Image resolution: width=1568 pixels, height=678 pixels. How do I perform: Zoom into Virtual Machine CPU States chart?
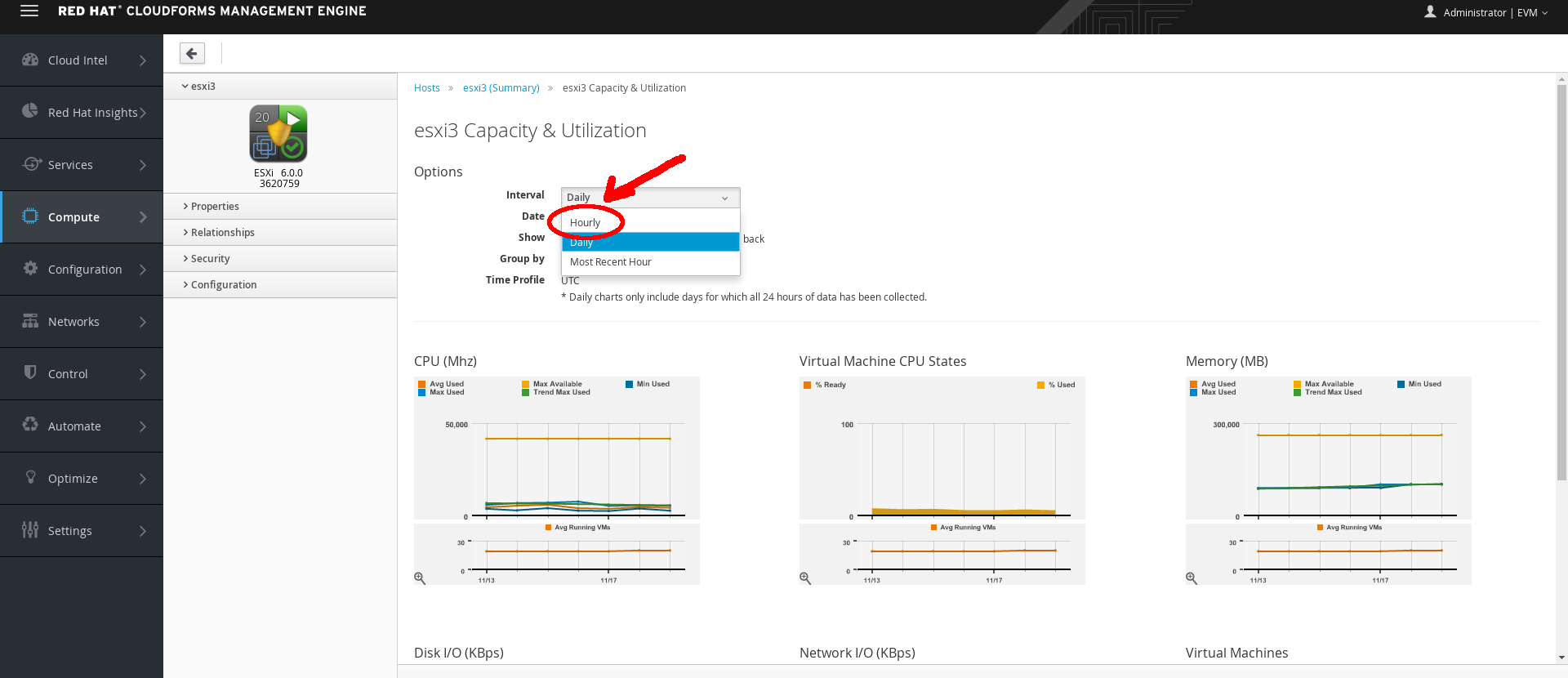(805, 578)
